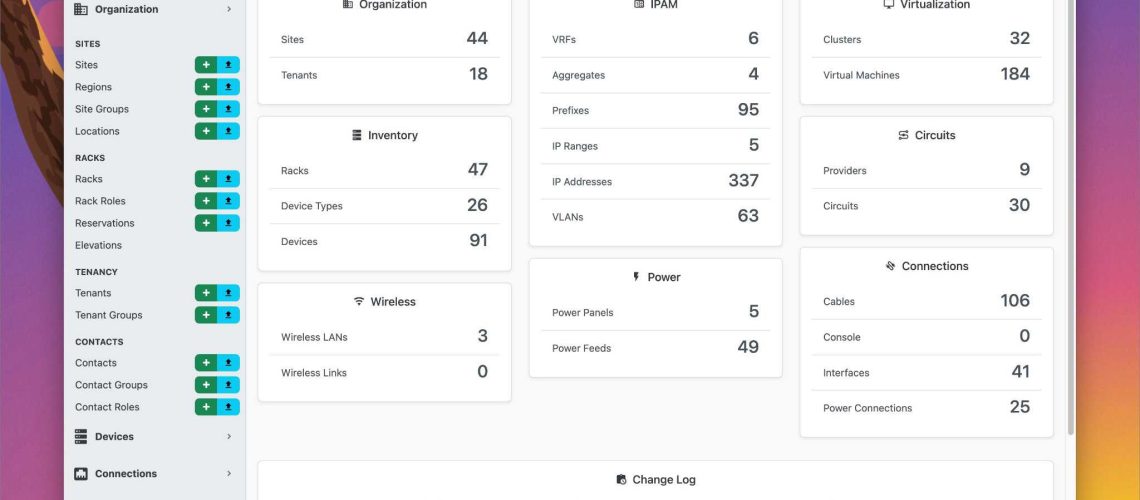The height and width of the screenshot is (500, 1140).
Task: Add a new Tenant
Action: pos(206,293)
